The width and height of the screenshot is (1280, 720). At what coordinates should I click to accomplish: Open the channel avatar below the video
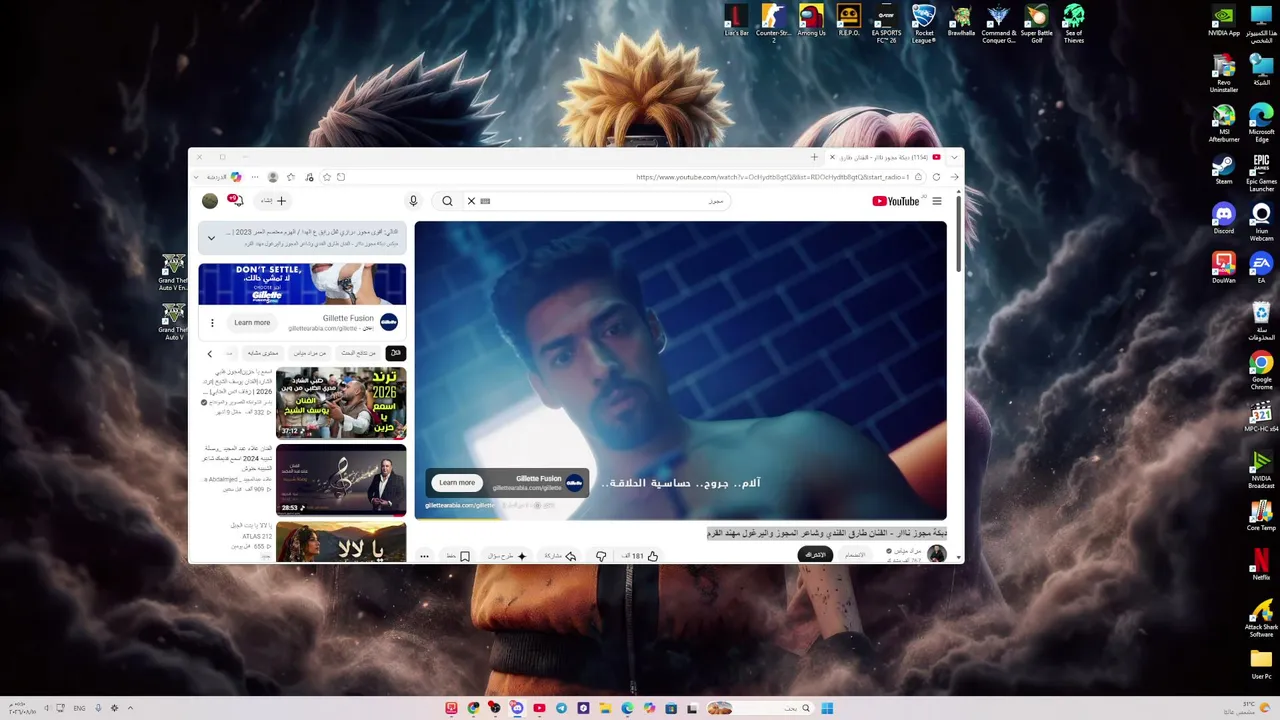point(937,554)
